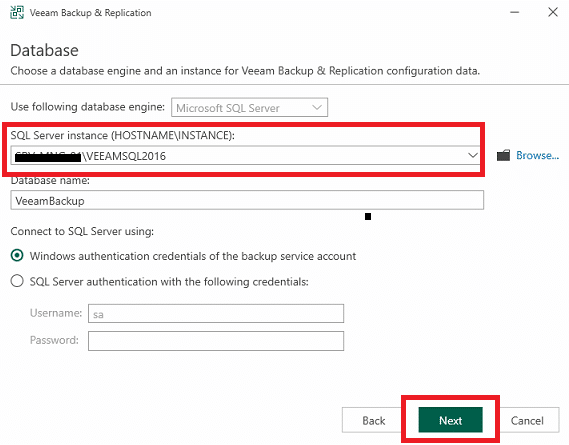Click the Username field containing sa
Viewport: 569px width, 445px height.
click(216, 313)
